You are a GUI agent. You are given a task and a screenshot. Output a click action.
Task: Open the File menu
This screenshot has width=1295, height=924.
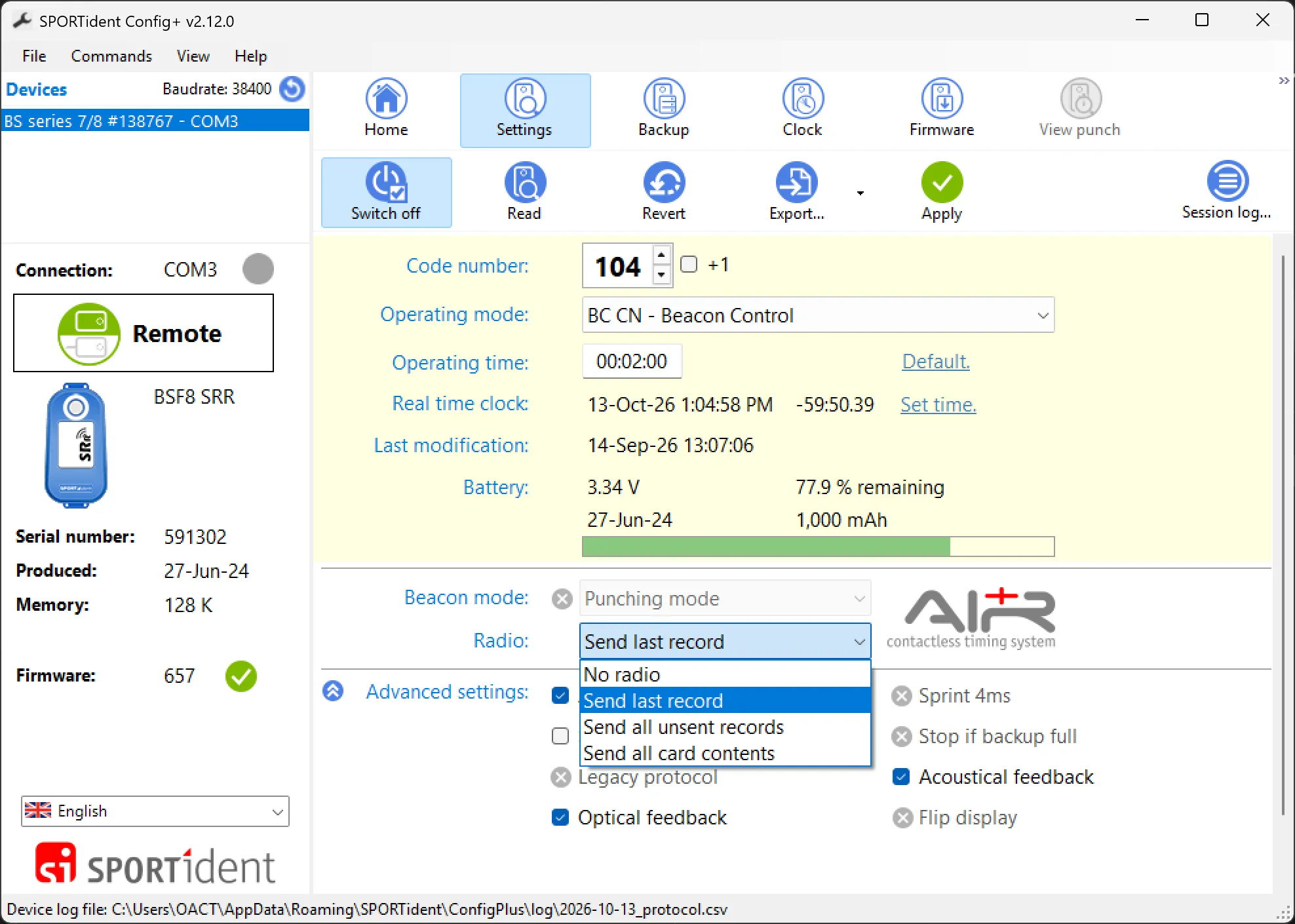pyautogui.click(x=34, y=56)
